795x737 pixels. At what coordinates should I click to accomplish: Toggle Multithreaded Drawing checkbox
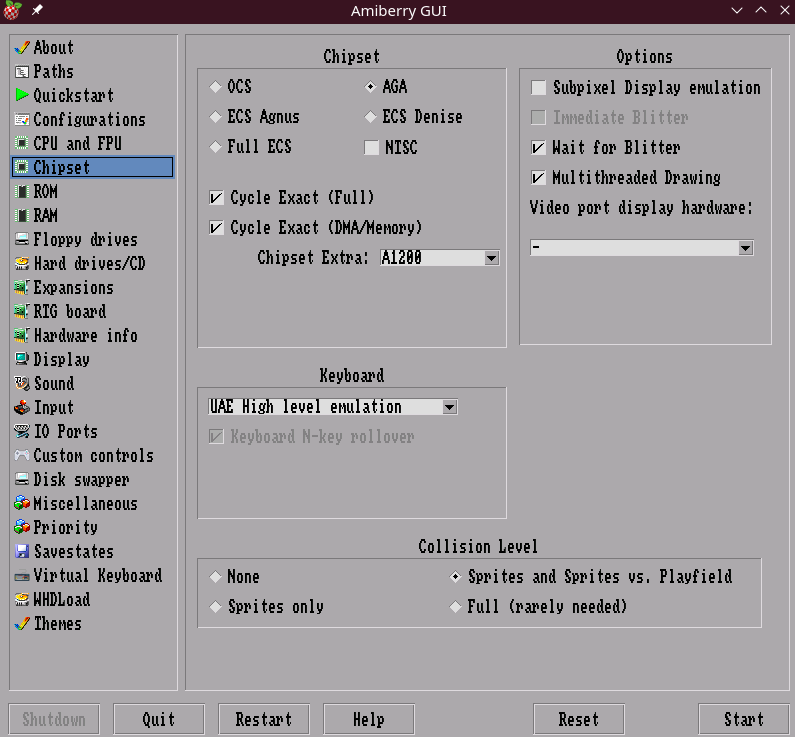point(538,177)
